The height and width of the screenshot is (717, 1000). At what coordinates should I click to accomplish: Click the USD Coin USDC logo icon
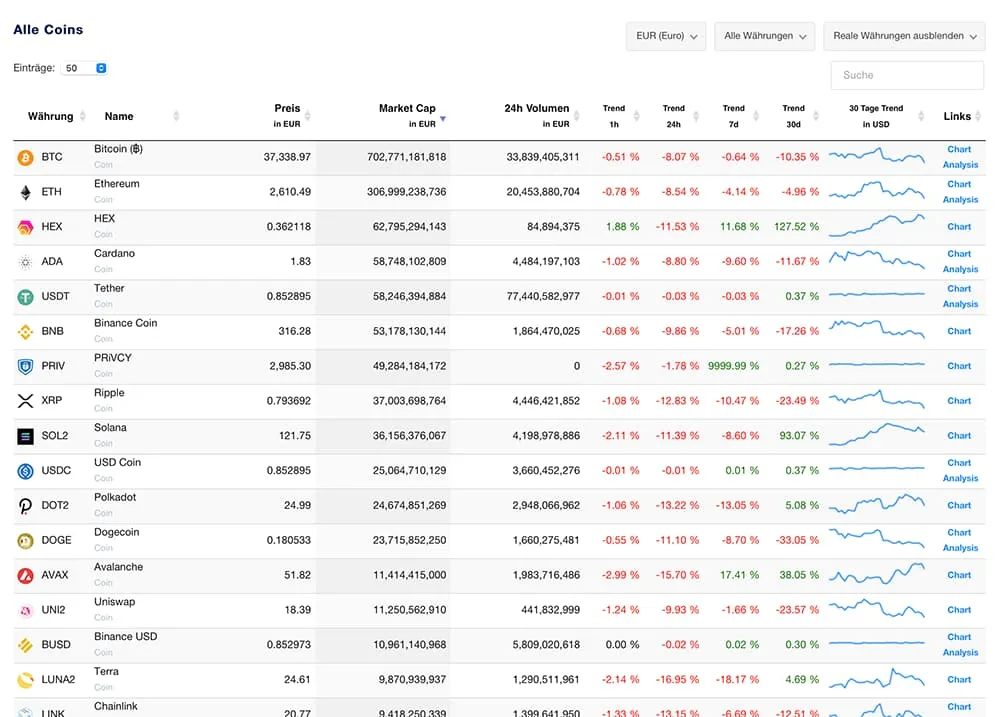[x=26, y=471]
